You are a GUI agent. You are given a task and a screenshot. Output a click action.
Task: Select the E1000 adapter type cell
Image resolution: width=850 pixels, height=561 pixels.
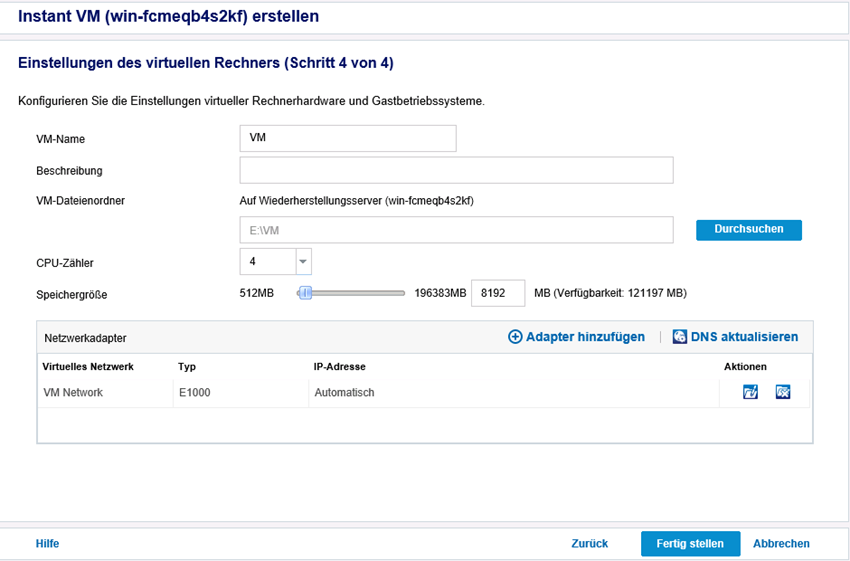click(x=241, y=392)
